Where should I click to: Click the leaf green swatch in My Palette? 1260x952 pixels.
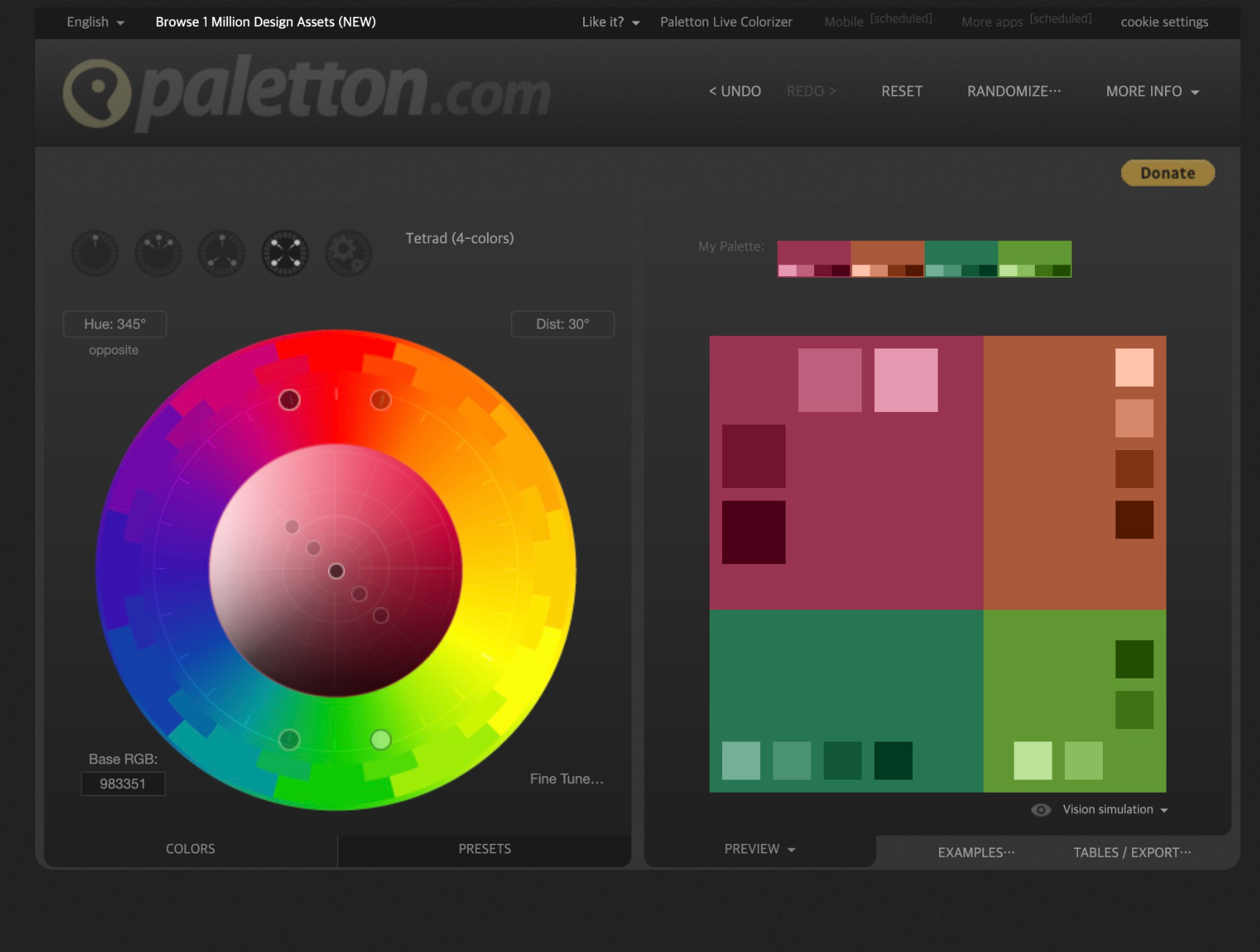click(1035, 253)
